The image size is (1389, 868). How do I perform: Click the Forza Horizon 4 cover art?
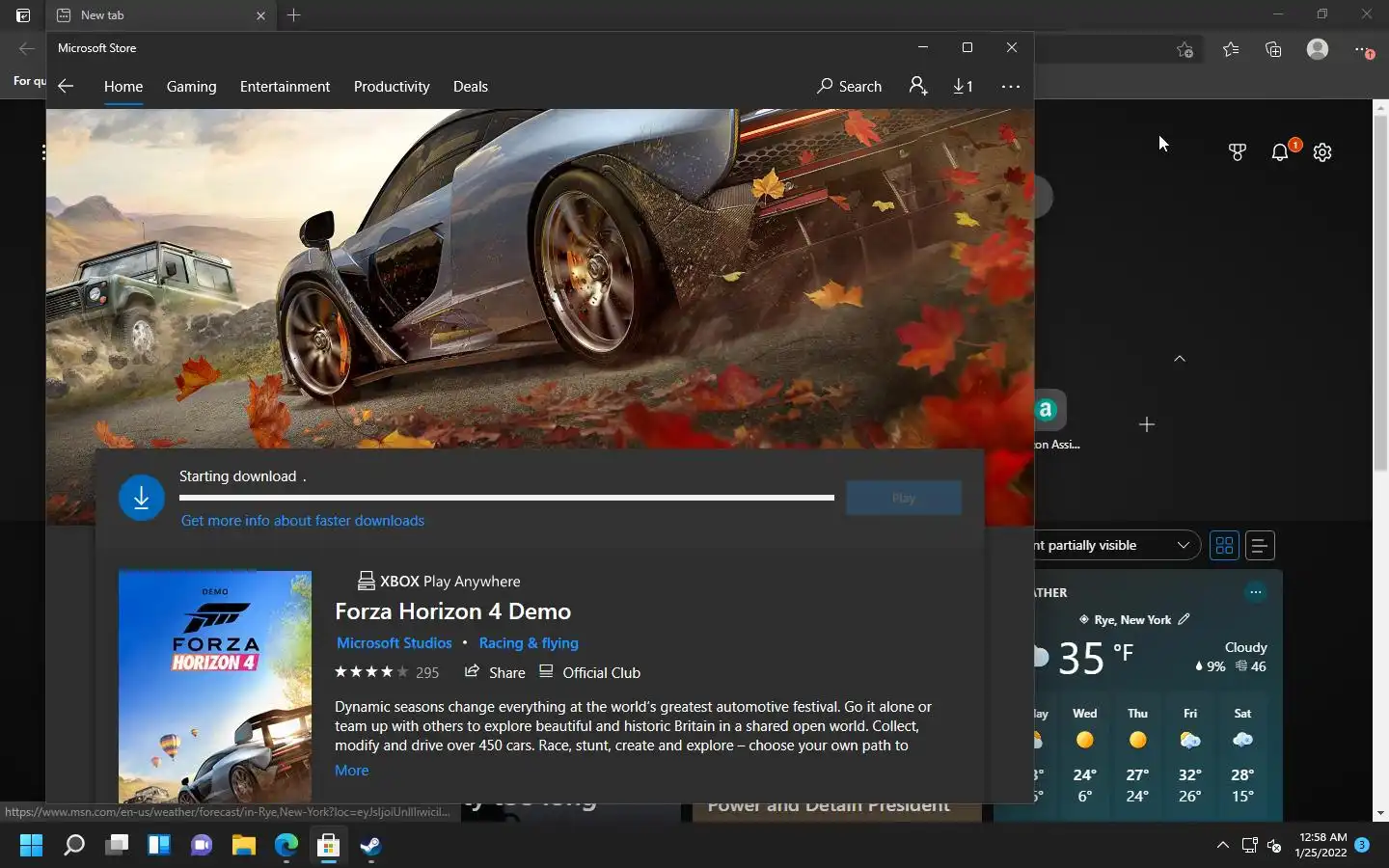click(215, 686)
